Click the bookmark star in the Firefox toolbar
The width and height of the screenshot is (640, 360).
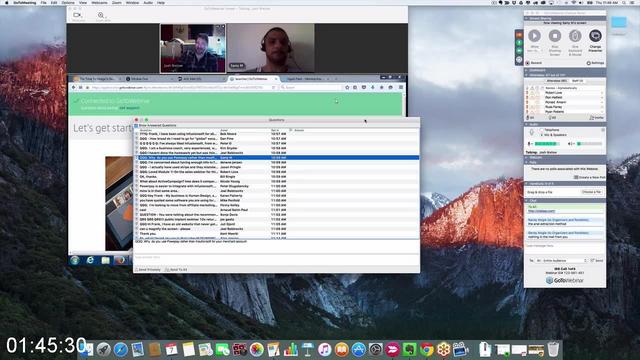(347, 87)
